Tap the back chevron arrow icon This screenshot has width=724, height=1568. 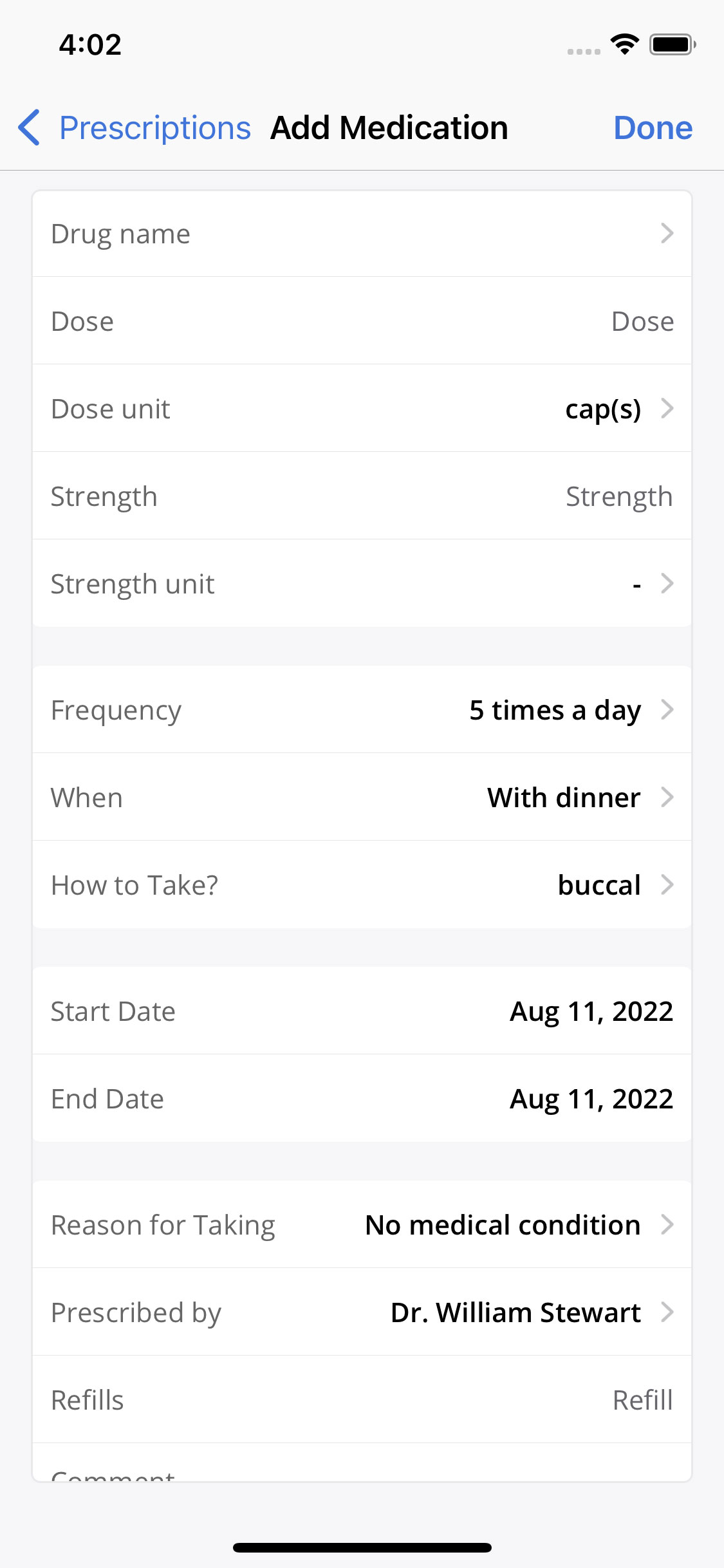30,127
